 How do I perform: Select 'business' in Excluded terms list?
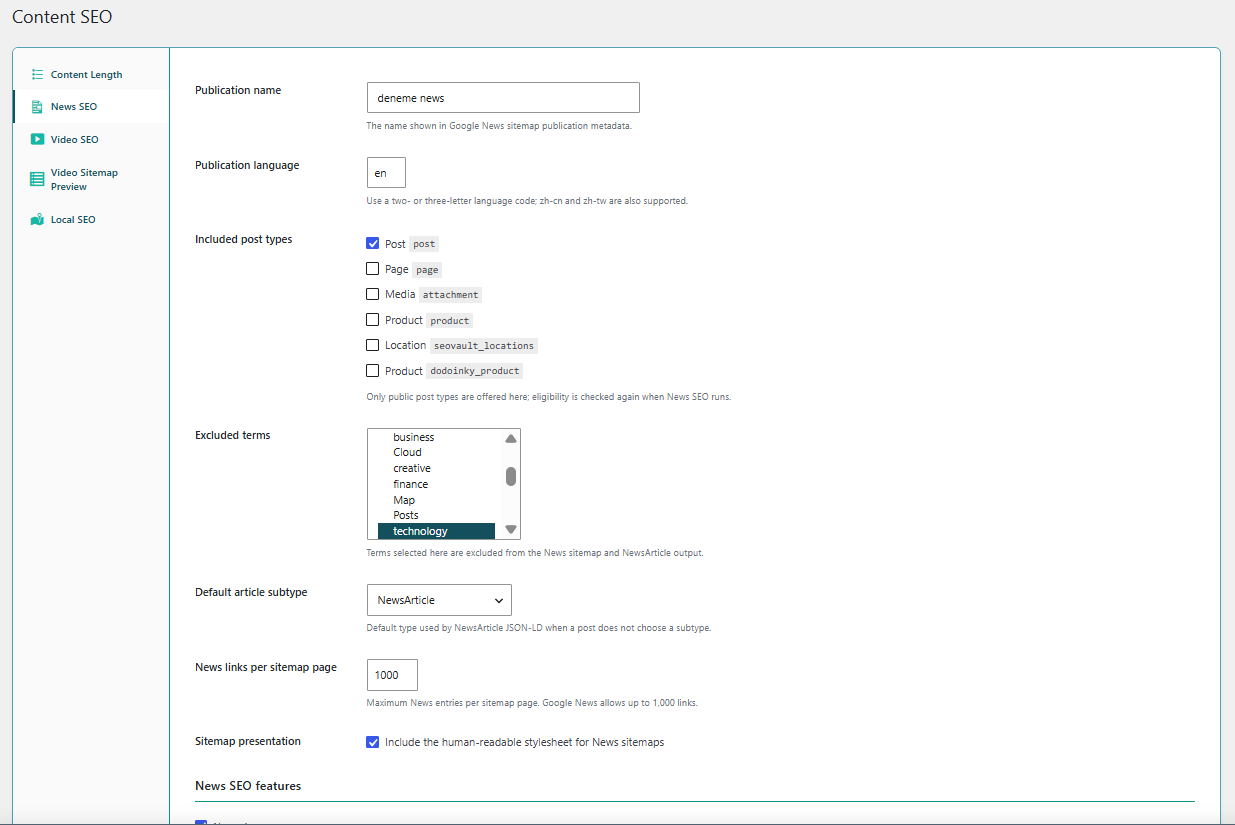[436, 437]
